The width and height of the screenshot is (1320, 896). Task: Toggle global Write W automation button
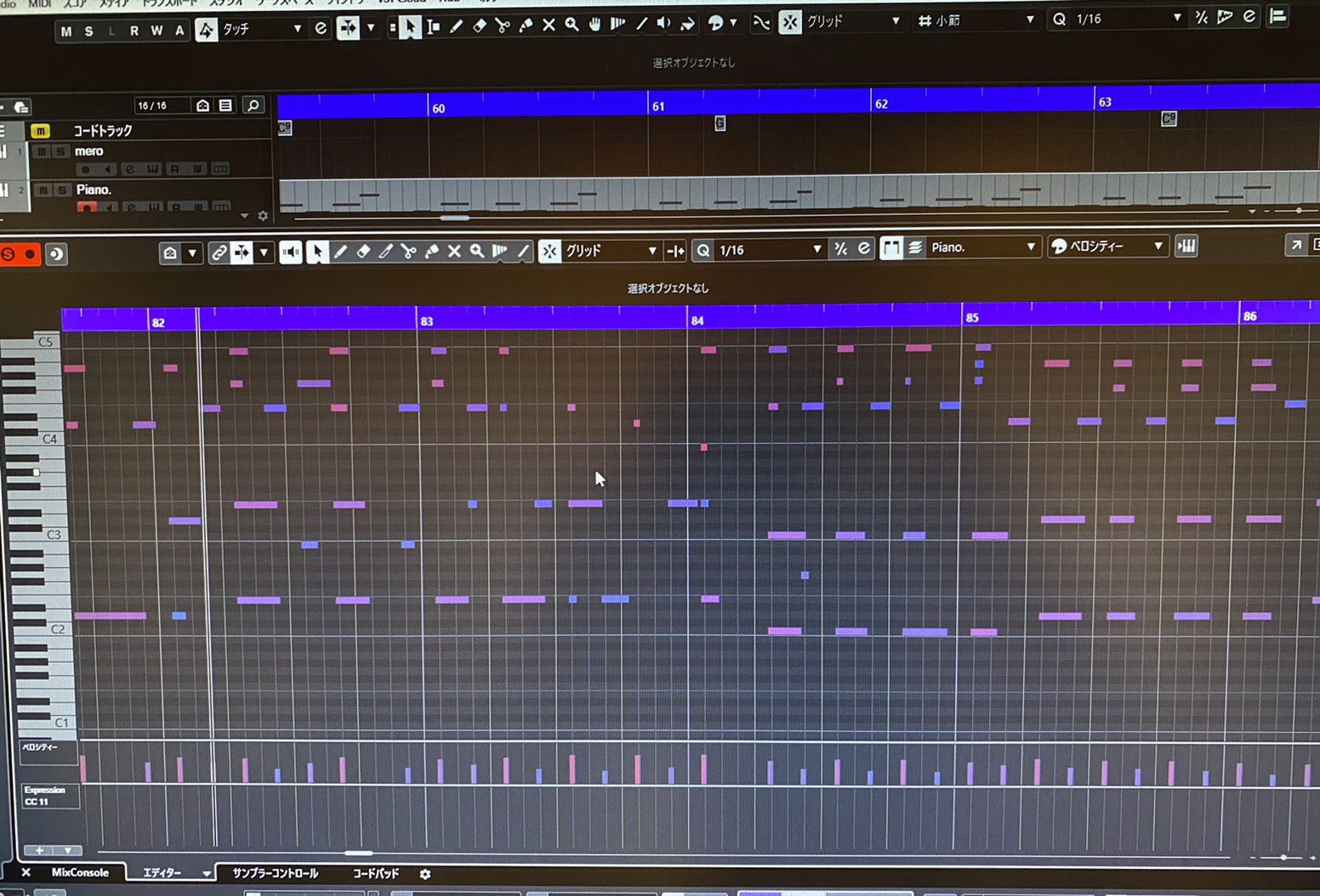click(x=156, y=31)
